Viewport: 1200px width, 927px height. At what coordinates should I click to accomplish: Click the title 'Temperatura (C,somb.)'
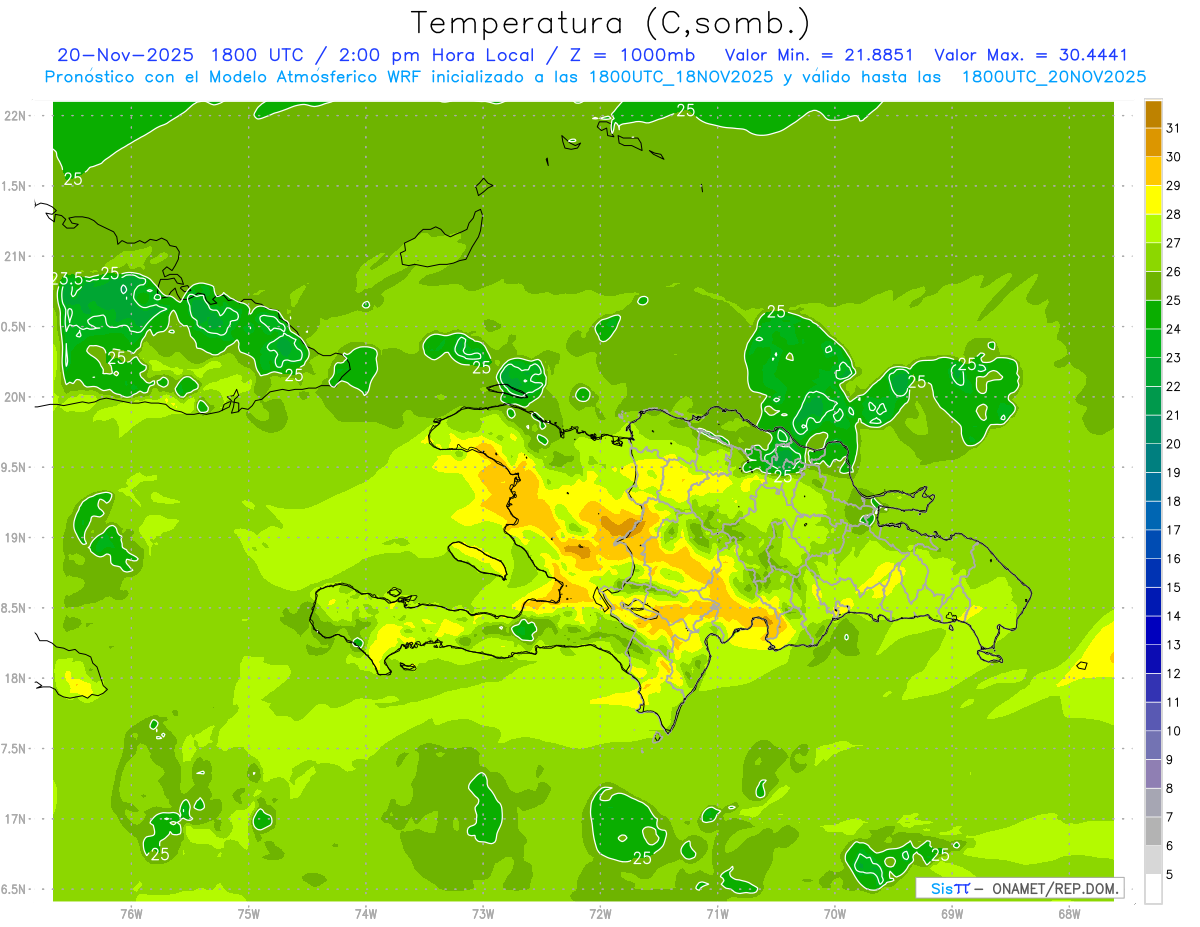point(611,23)
